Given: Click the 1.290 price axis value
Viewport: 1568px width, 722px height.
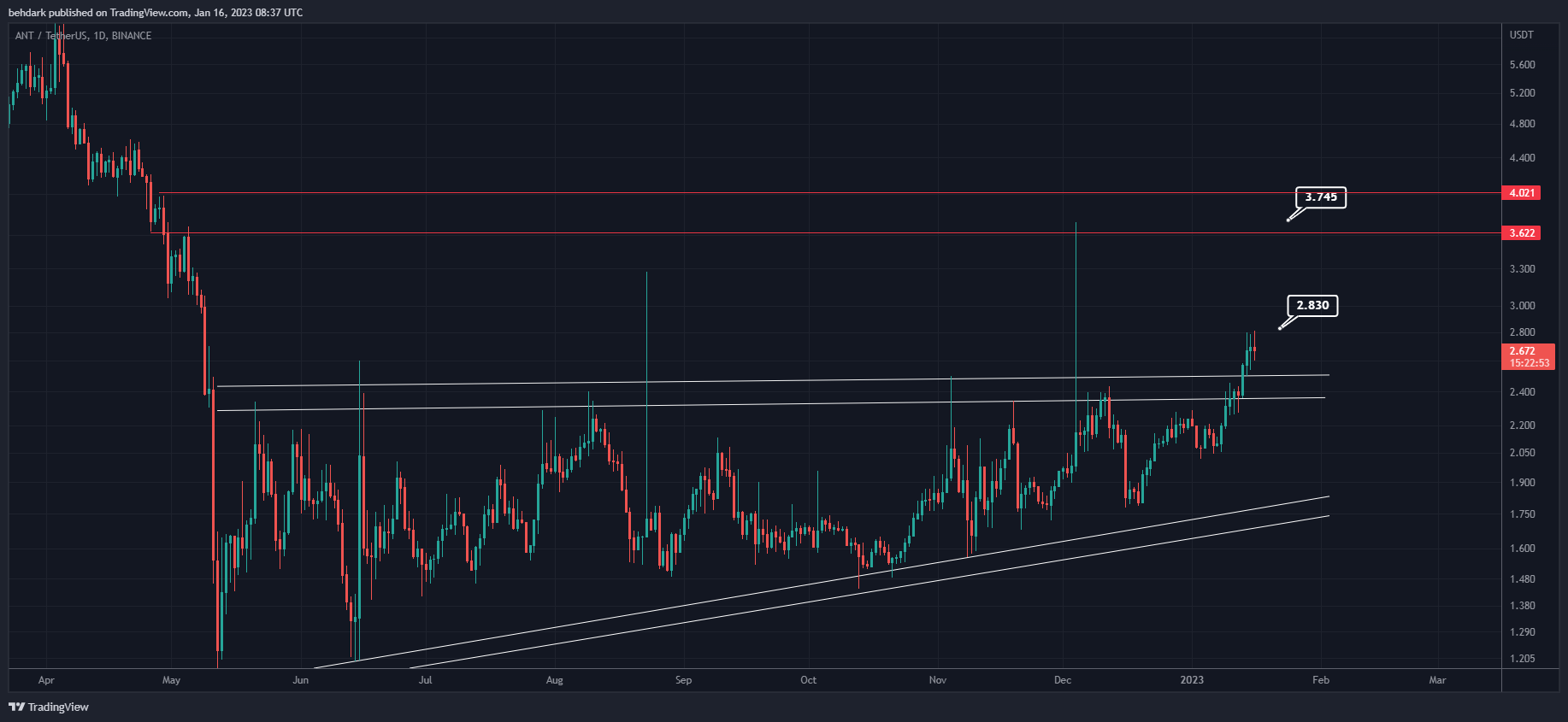Looking at the screenshot, I should tap(1522, 632).
